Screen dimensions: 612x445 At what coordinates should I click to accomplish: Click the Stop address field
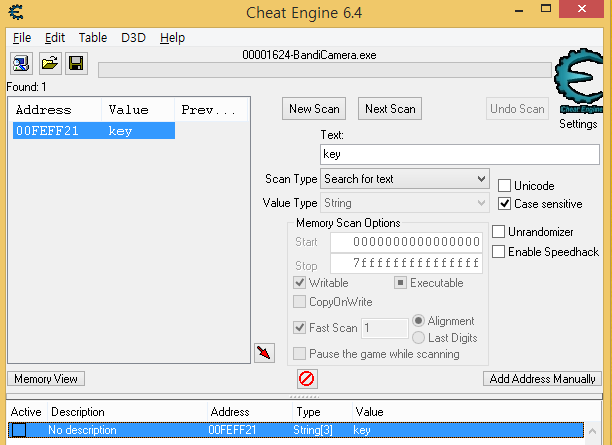(x=406, y=263)
